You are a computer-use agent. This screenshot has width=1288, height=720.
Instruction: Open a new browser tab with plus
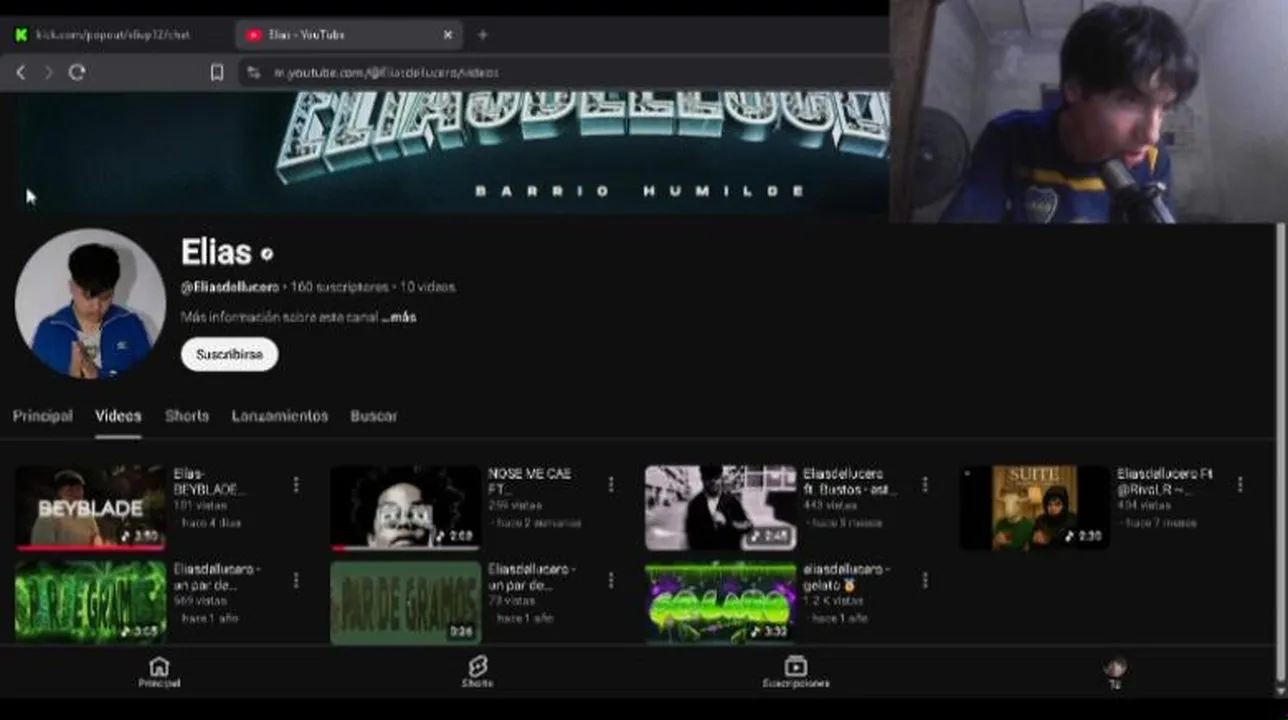pos(482,35)
